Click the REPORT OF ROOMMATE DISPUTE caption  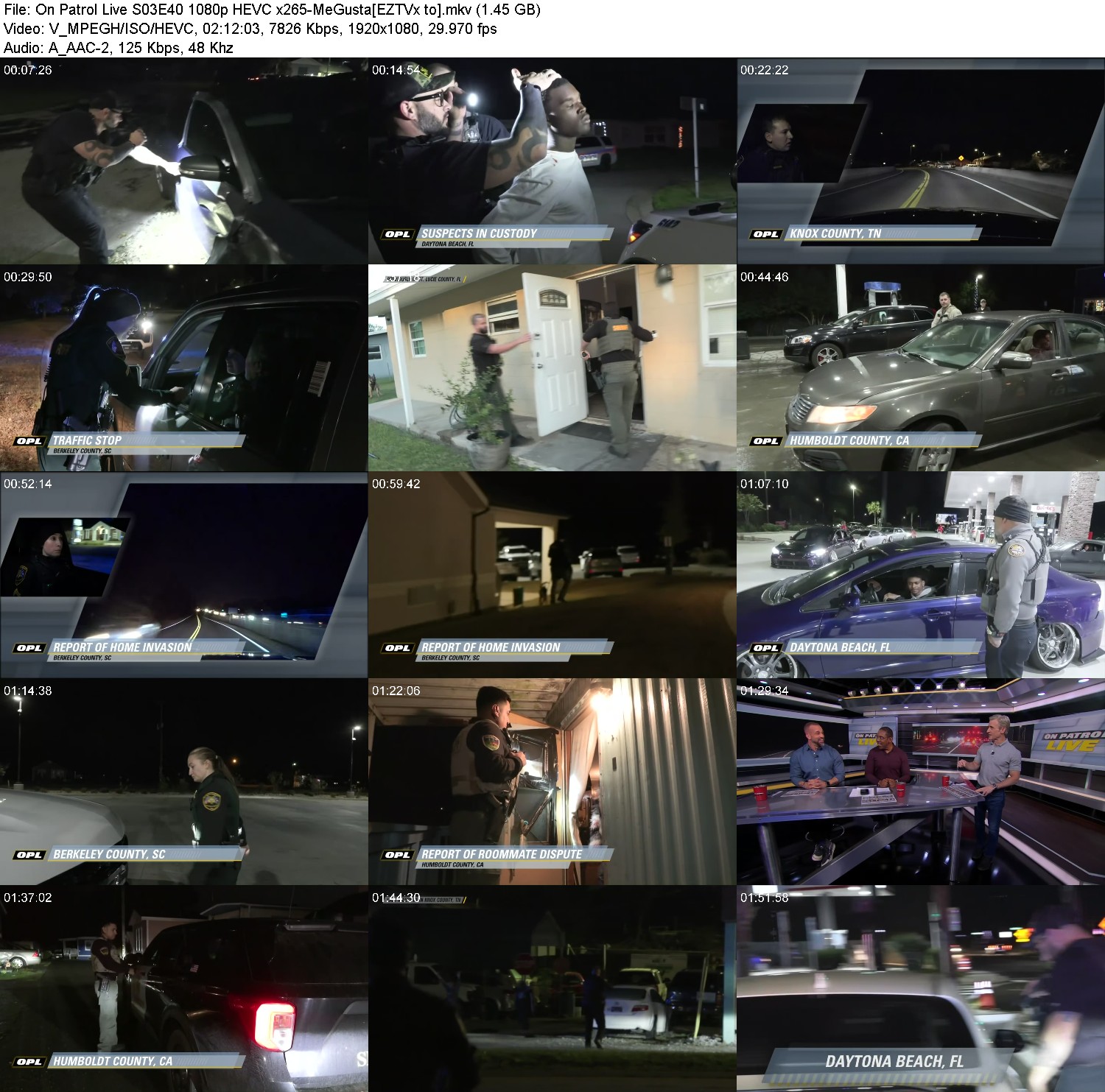click(x=502, y=854)
